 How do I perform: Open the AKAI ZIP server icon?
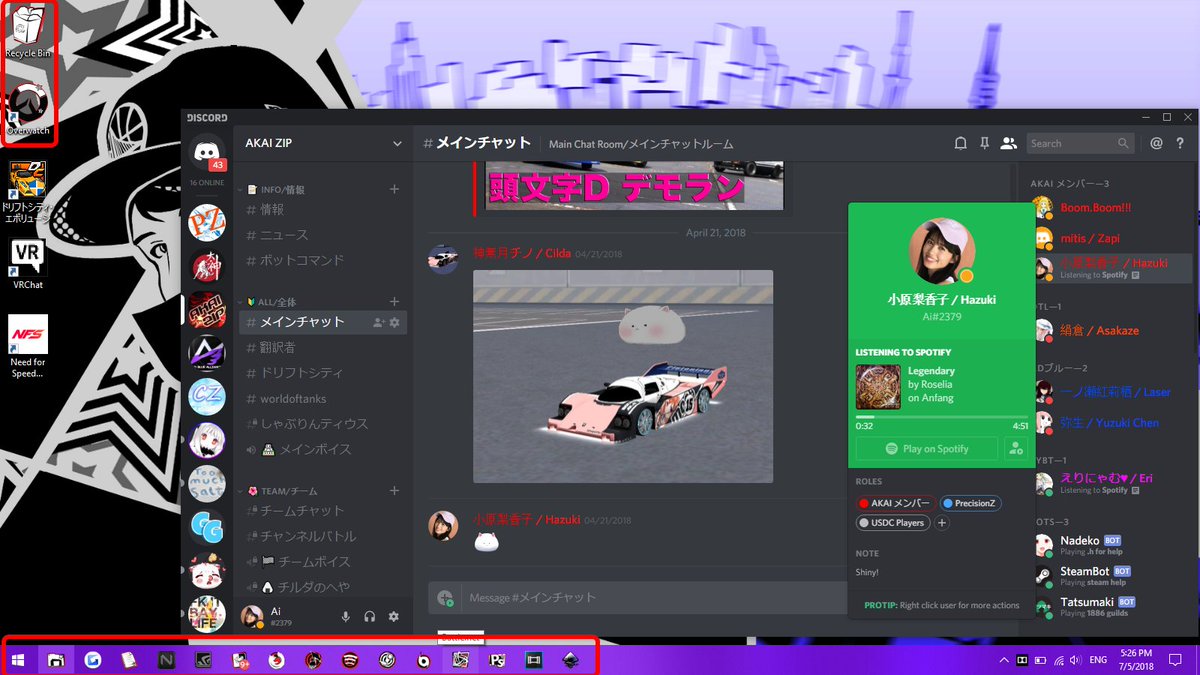207,310
